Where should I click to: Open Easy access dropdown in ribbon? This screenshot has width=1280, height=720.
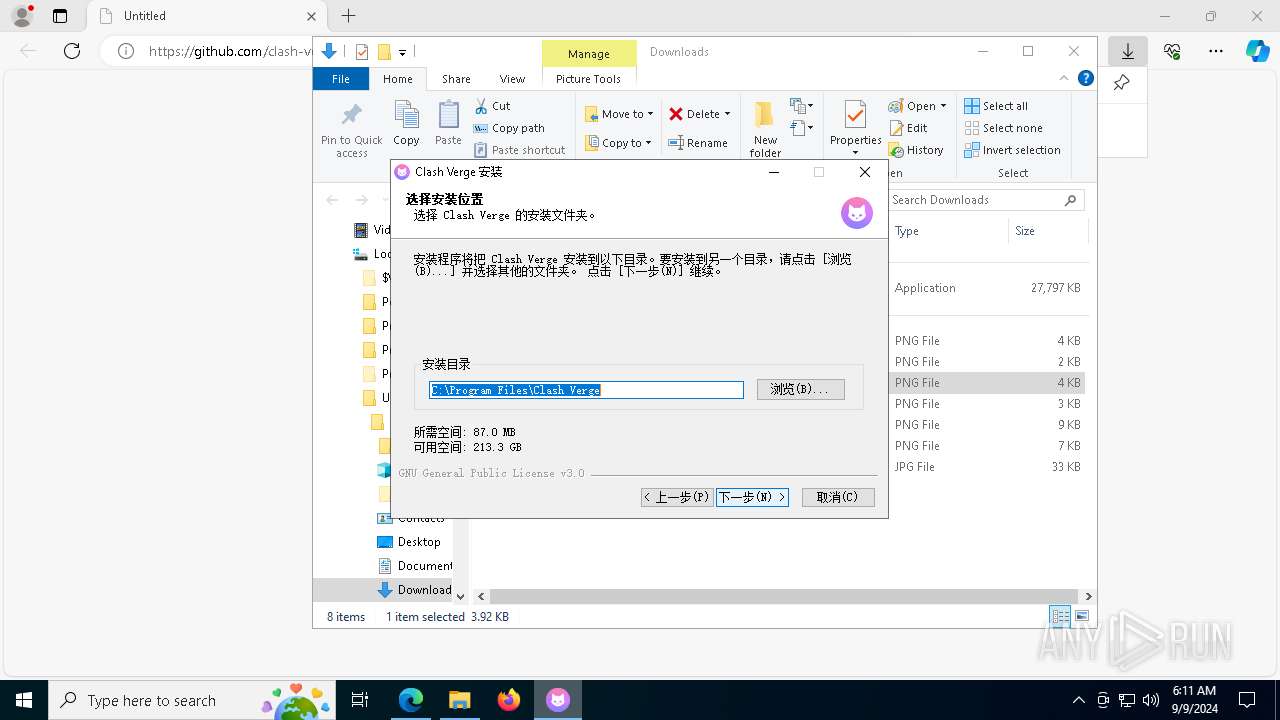tap(801, 128)
